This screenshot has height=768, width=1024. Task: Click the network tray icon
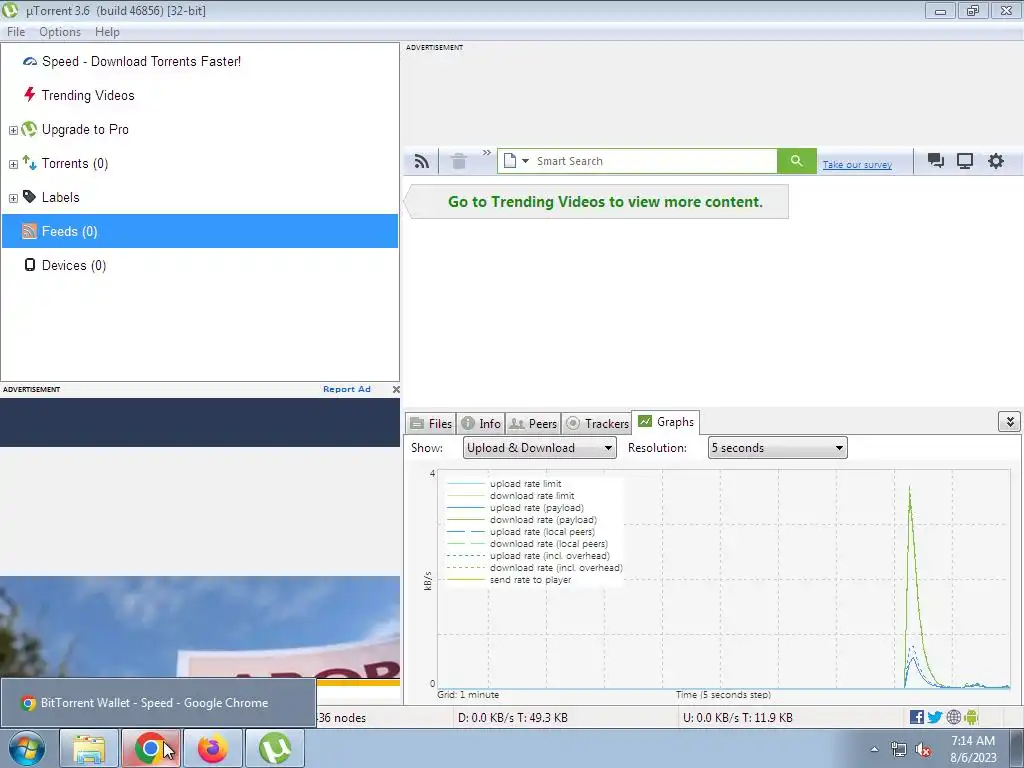[x=899, y=750]
